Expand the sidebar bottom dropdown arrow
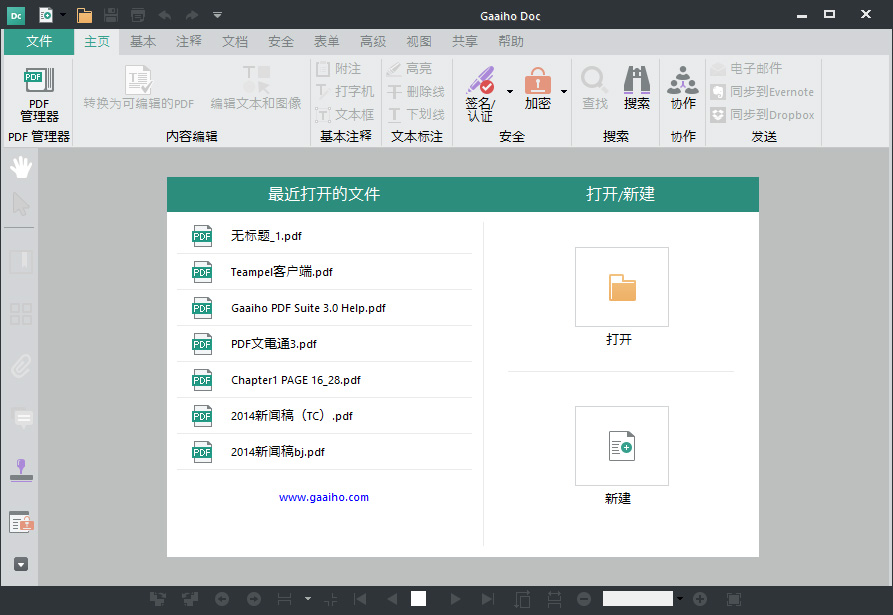Viewport: 893px width, 615px height. [21, 564]
